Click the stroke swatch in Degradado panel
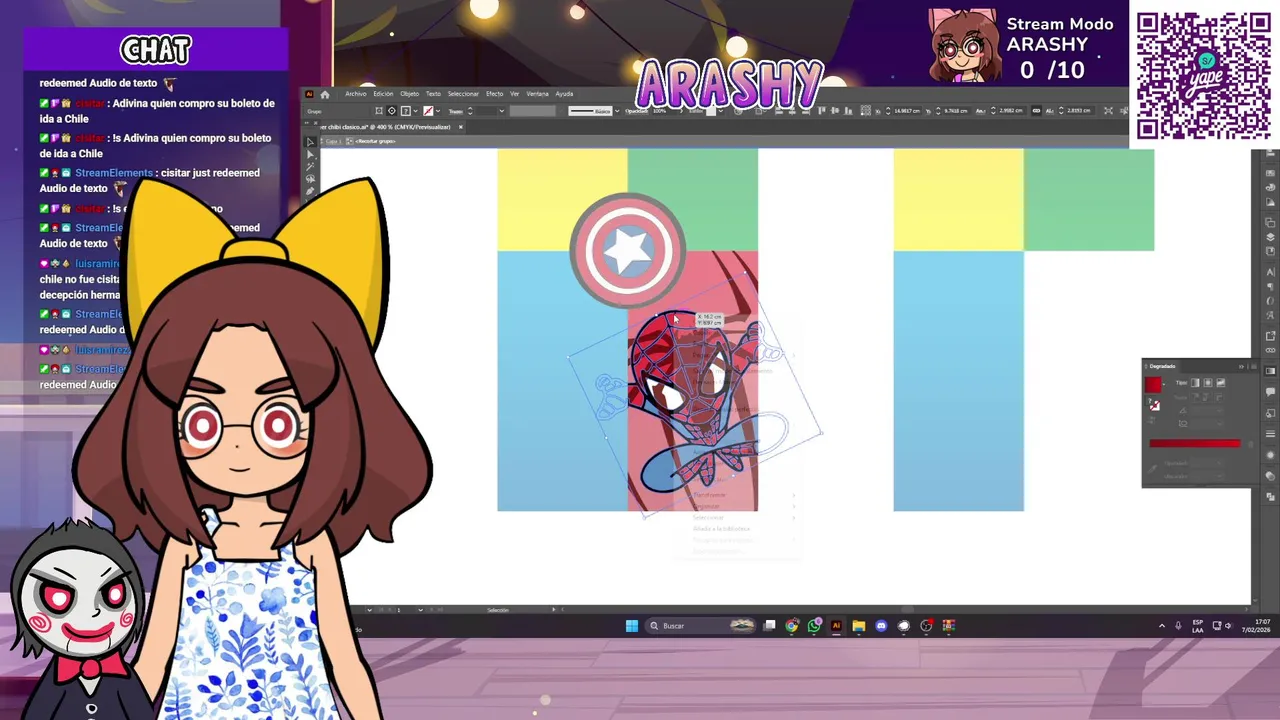The width and height of the screenshot is (1280, 720). tap(1155, 405)
